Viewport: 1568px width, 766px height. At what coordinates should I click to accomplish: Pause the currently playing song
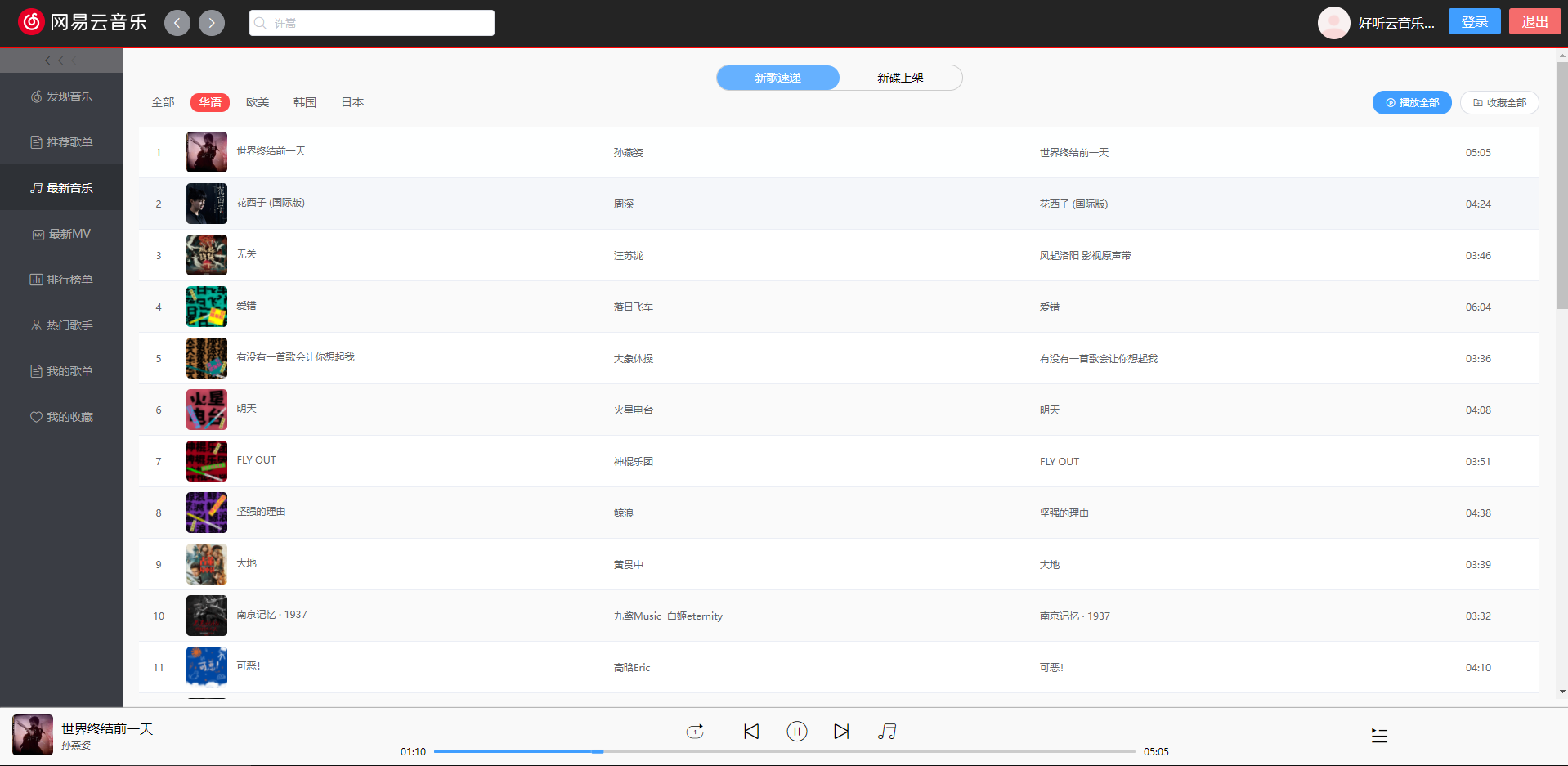tap(796, 731)
